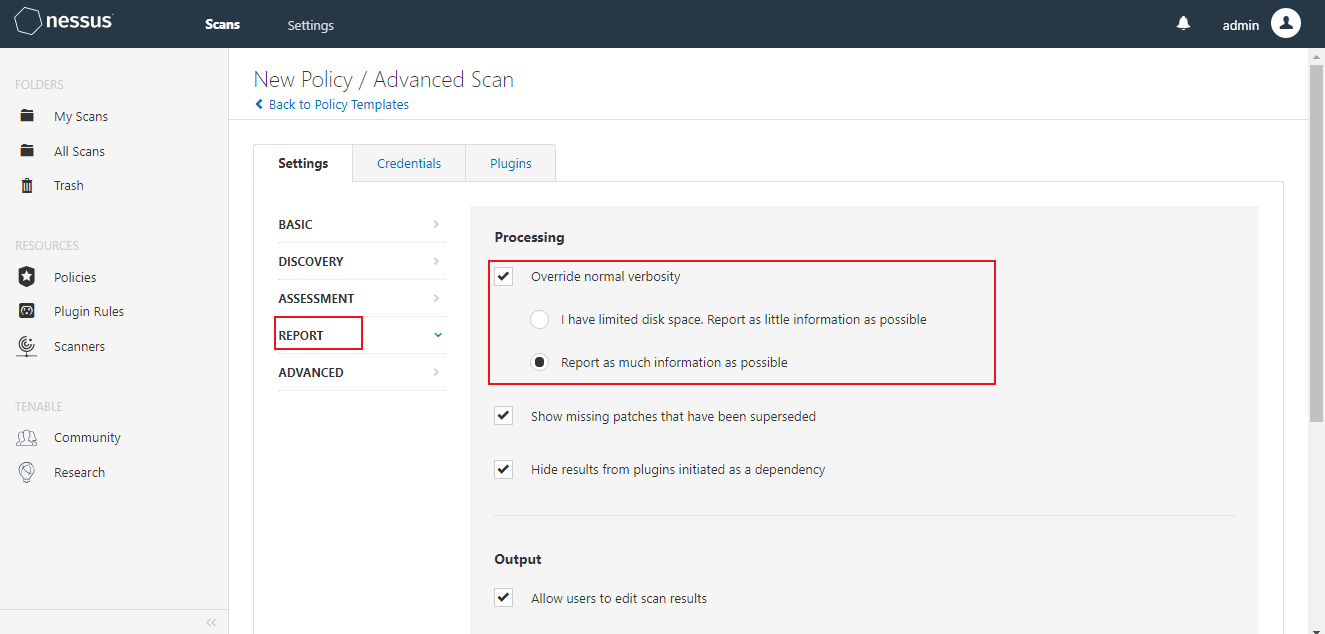Screen dimensions: 1325x634
Task: Click the Nessus logo icon
Action: tap(28, 21)
